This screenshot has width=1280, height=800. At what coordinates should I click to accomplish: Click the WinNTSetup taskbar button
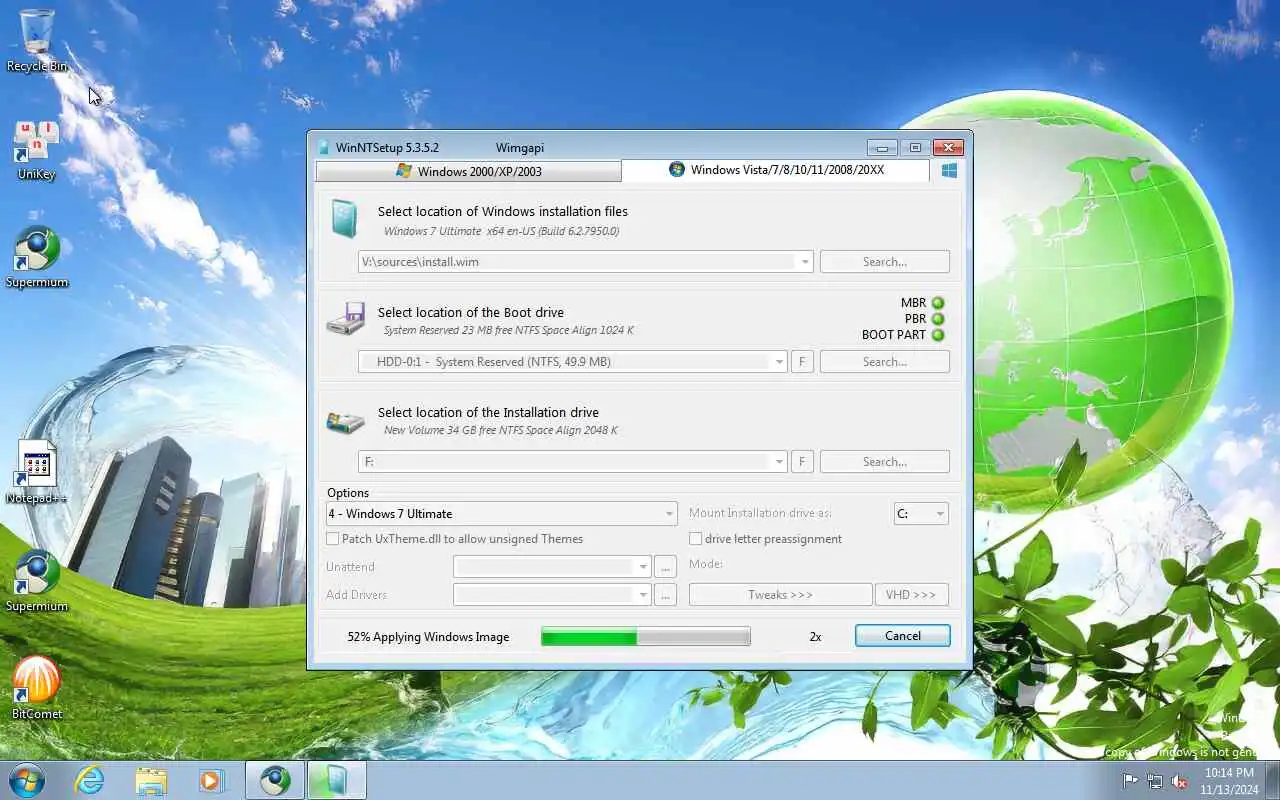pos(337,780)
